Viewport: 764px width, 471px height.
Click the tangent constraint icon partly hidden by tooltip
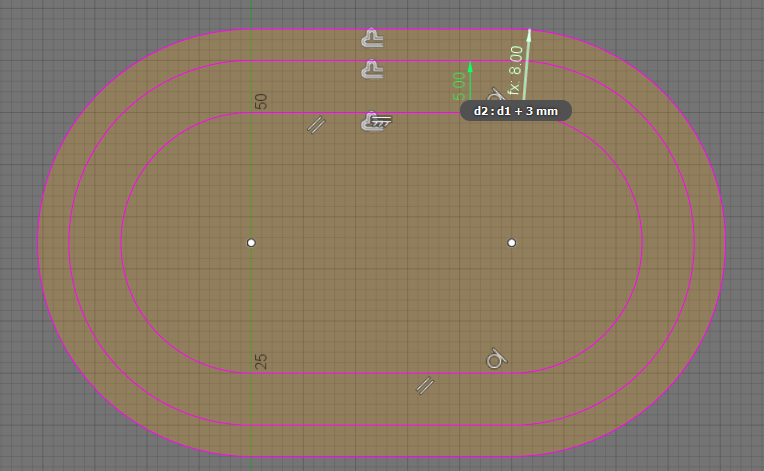tap(496, 94)
